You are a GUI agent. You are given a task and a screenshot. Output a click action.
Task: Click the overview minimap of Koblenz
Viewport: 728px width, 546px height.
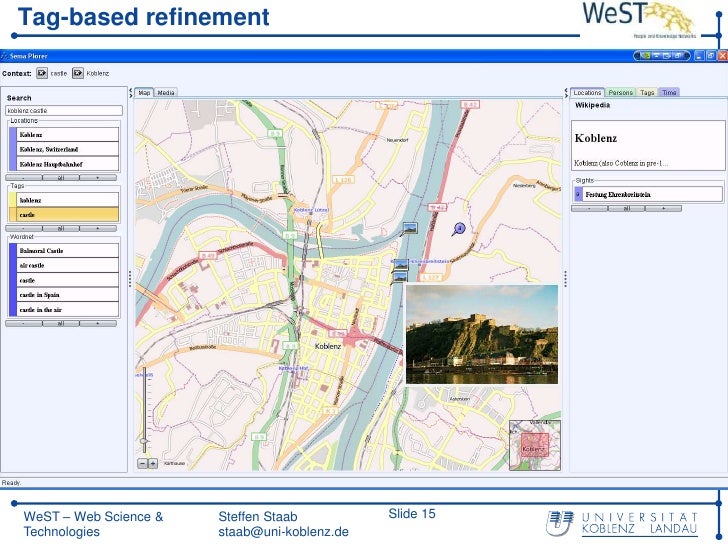tap(535, 445)
